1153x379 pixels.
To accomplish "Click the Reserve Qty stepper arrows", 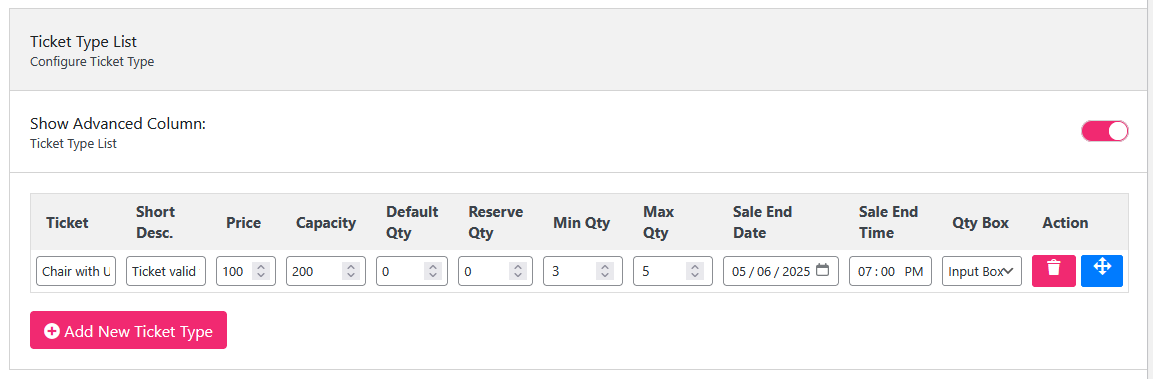I will pos(518,272).
